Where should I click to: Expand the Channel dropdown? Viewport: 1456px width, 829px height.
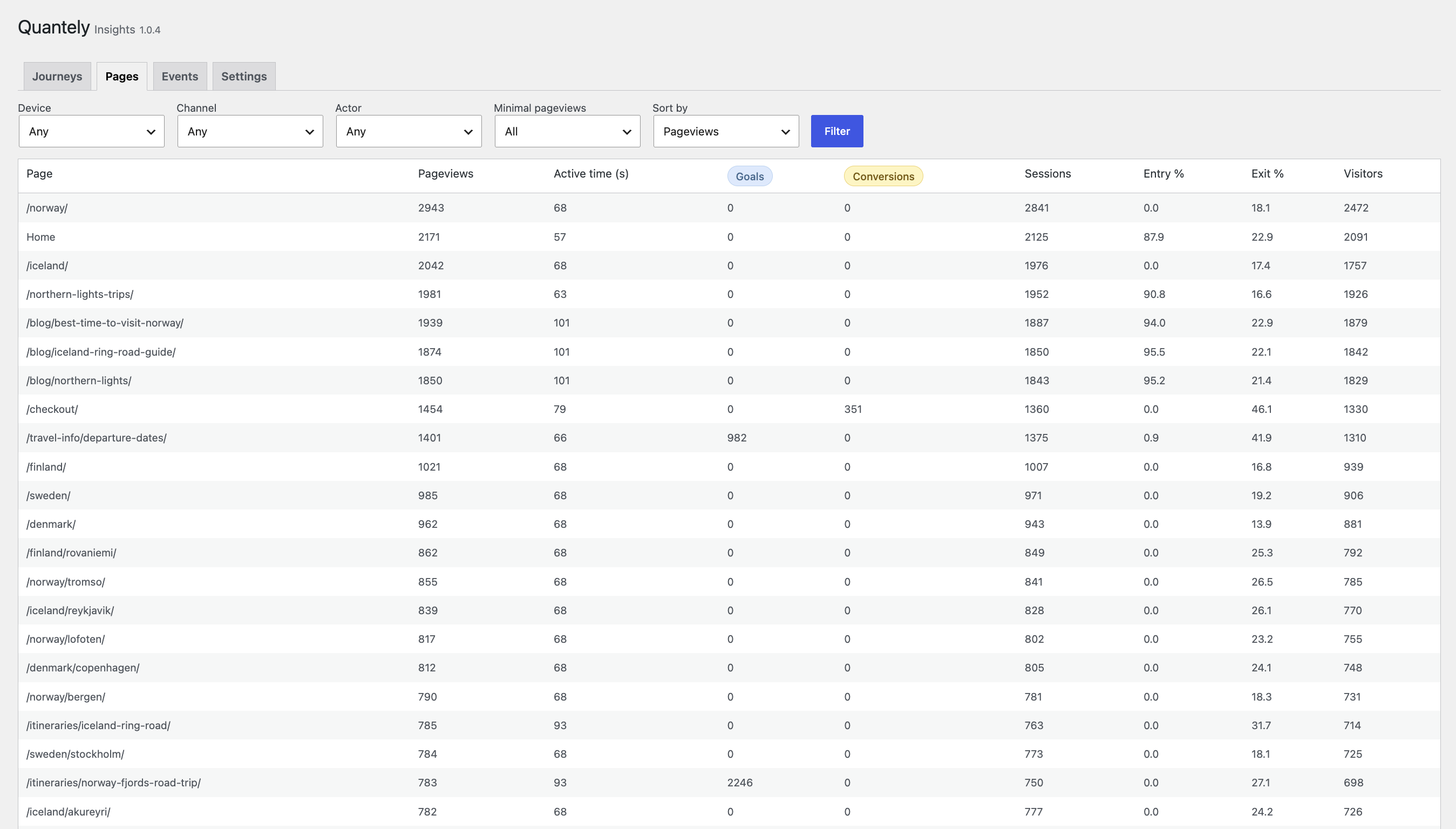250,132
